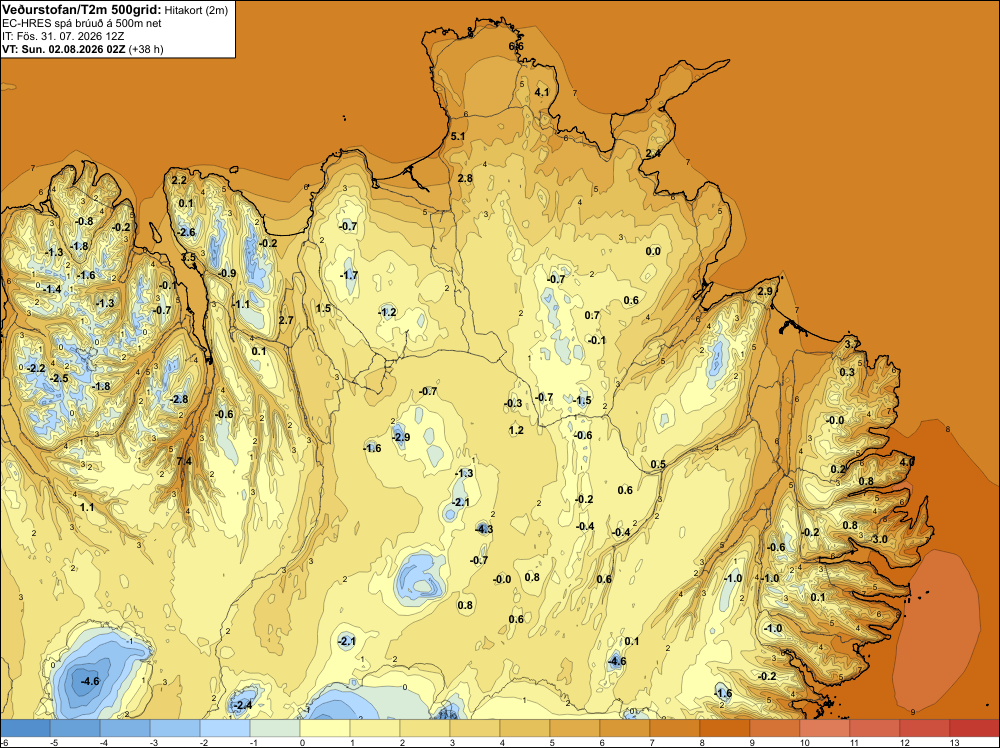The width and height of the screenshot is (1000, 748).
Task: Click the '-1.4' temperature value
Action: point(52,290)
